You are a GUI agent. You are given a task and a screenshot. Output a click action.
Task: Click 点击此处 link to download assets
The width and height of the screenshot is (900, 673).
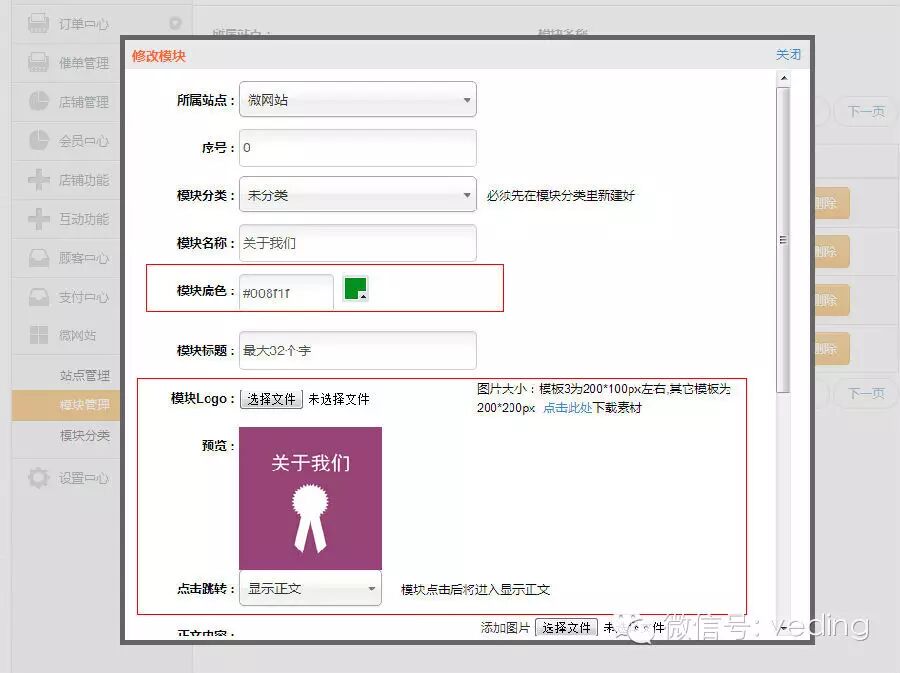click(567, 407)
